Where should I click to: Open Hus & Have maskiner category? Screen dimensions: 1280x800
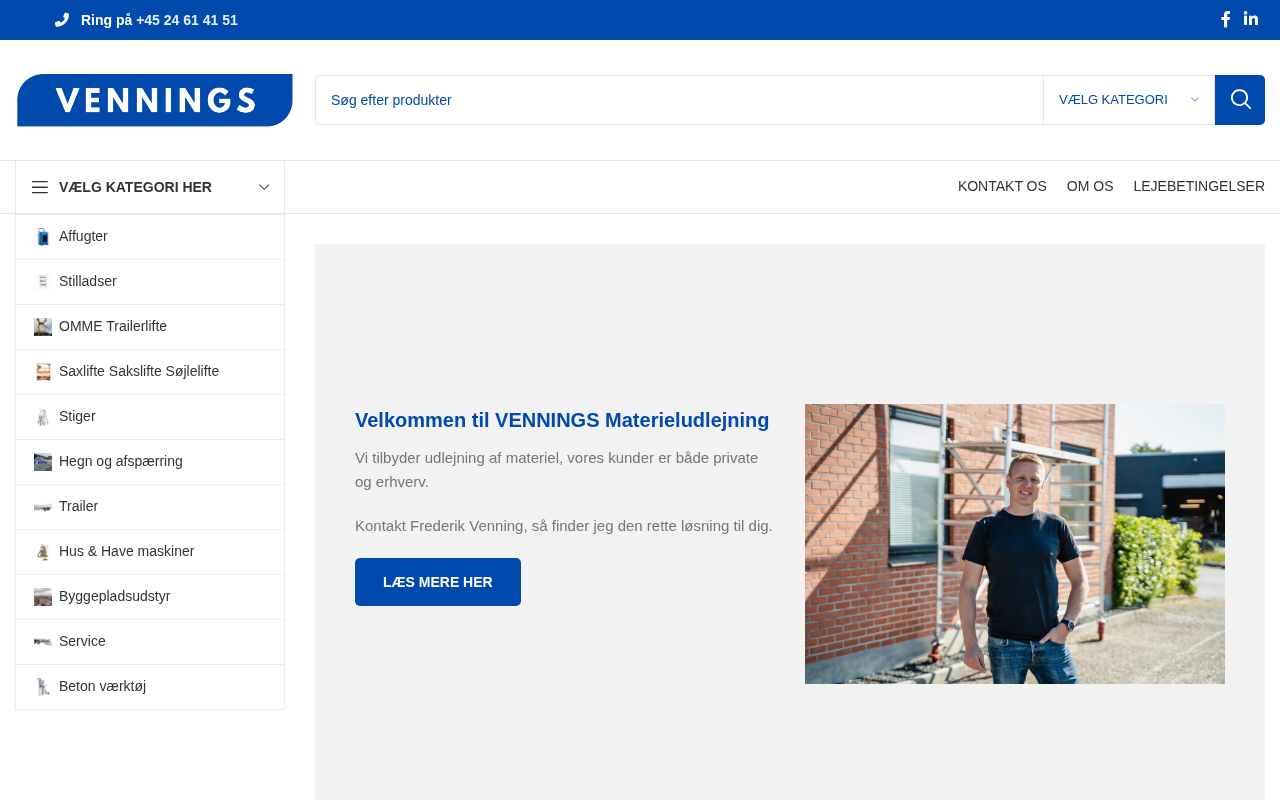tap(150, 552)
